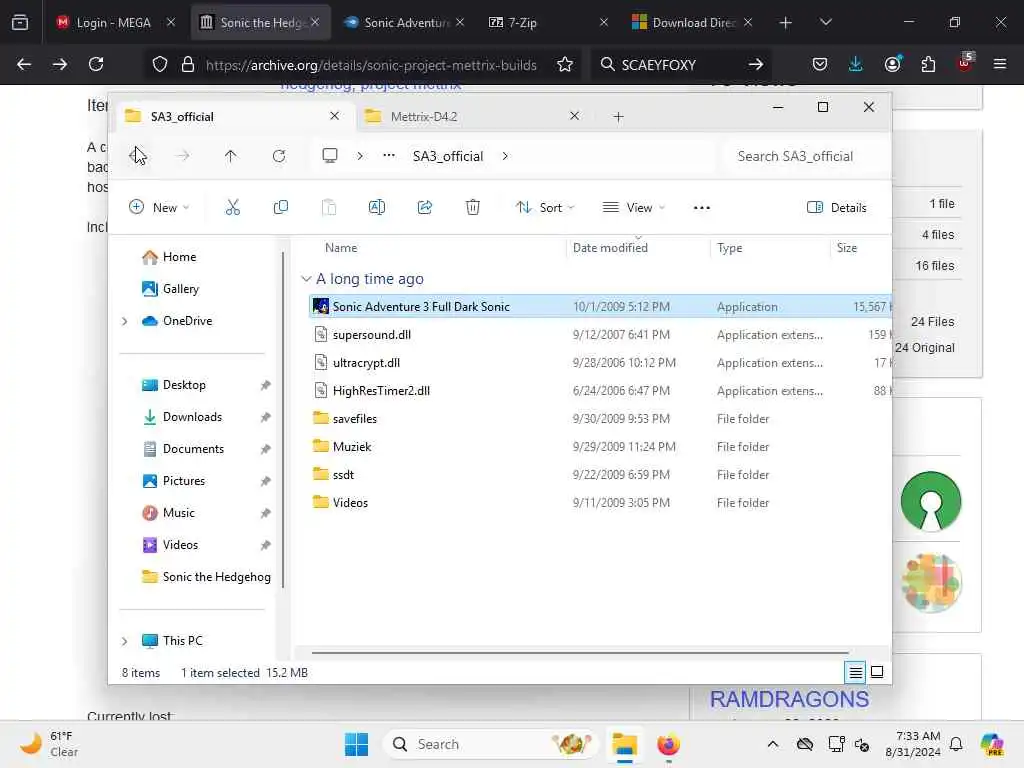The width and height of the screenshot is (1024, 768).
Task: Show hidden system tray icons
Action: 773,744
